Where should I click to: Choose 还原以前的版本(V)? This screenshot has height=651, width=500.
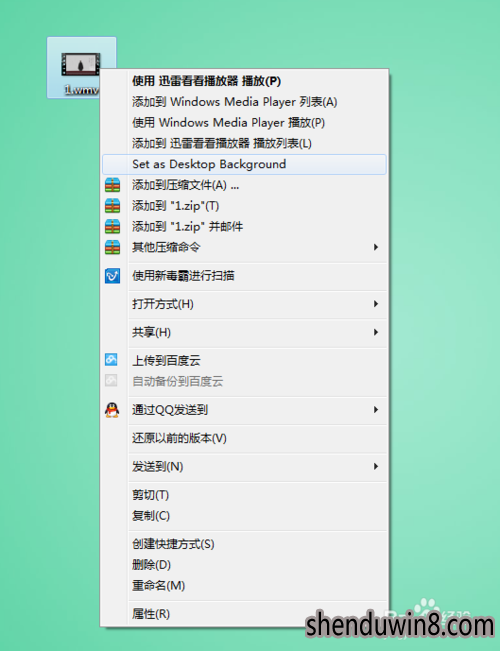coord(244,438)
